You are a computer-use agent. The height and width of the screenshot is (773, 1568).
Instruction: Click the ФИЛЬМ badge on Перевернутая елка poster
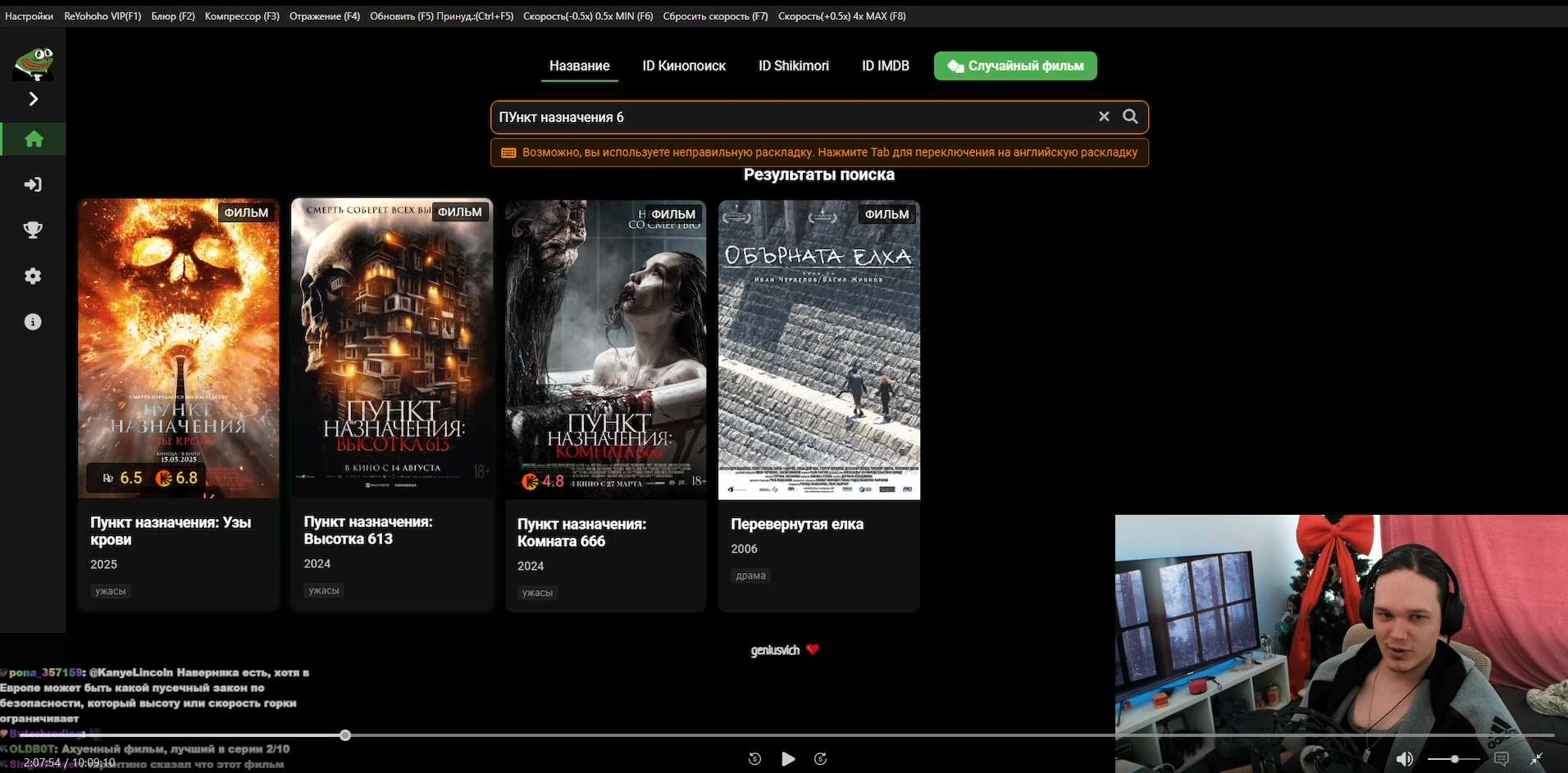887,214
